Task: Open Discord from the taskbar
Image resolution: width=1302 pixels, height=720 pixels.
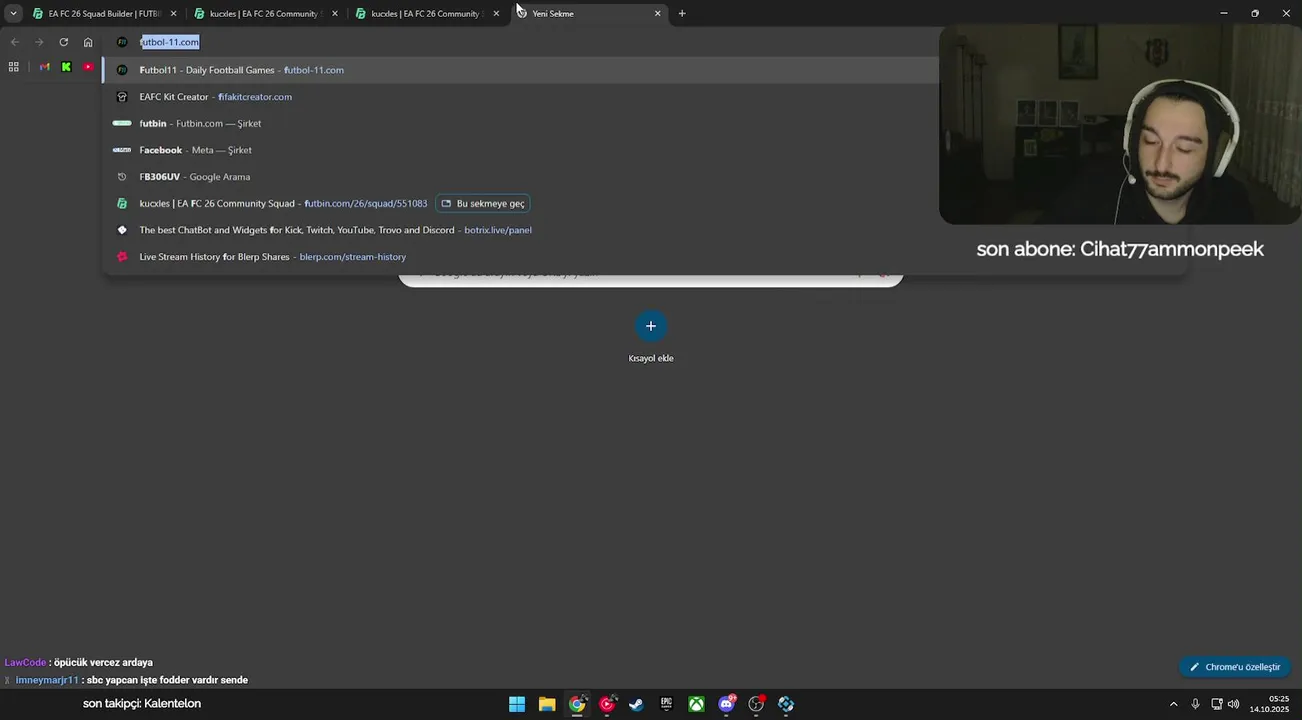Action: tap(727, 704)
